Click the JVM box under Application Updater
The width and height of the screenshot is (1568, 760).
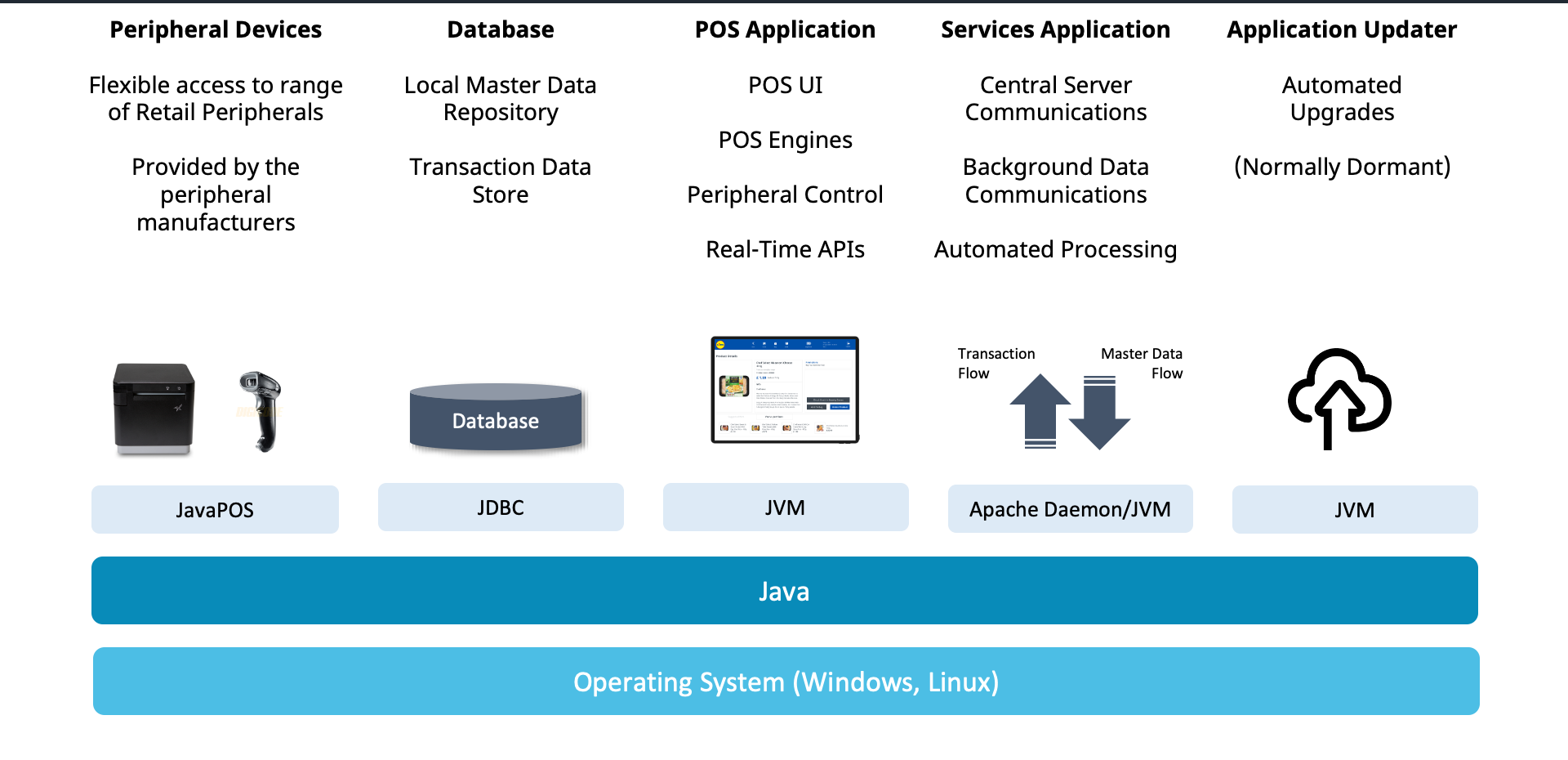(x=1354, y=509)
